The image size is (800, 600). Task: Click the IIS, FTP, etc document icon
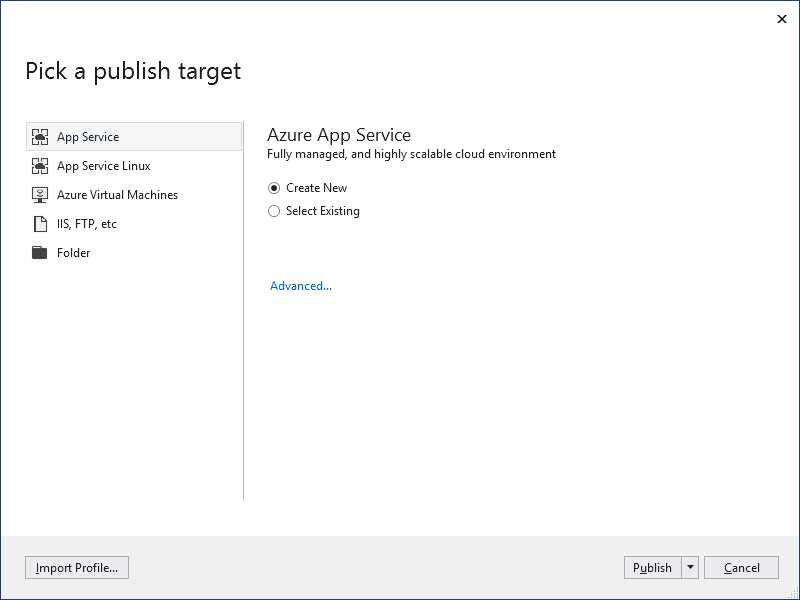coord(41,223)
